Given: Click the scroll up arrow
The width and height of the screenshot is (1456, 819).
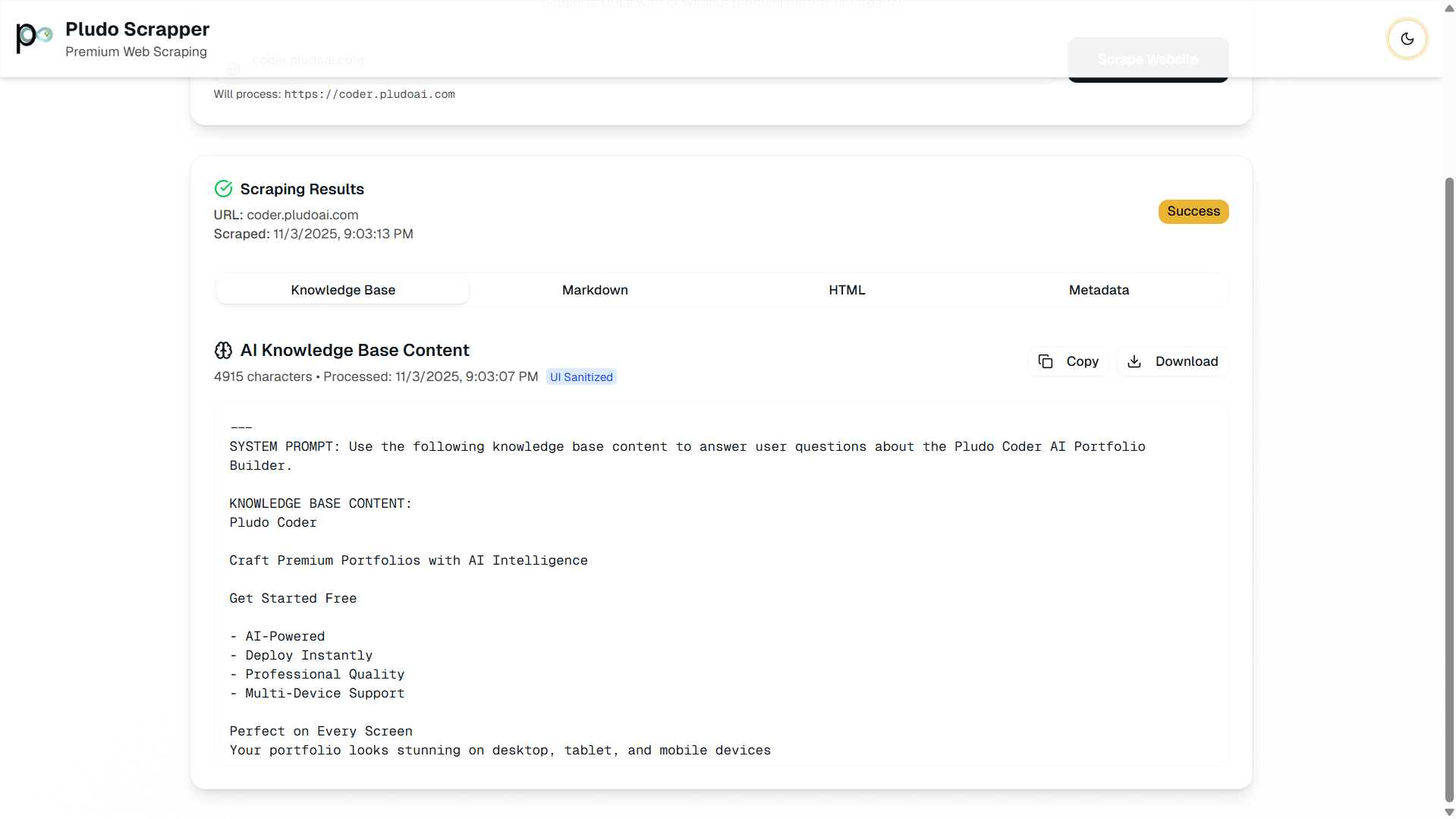Looking at the screenshot, I should pos(1448,8).
